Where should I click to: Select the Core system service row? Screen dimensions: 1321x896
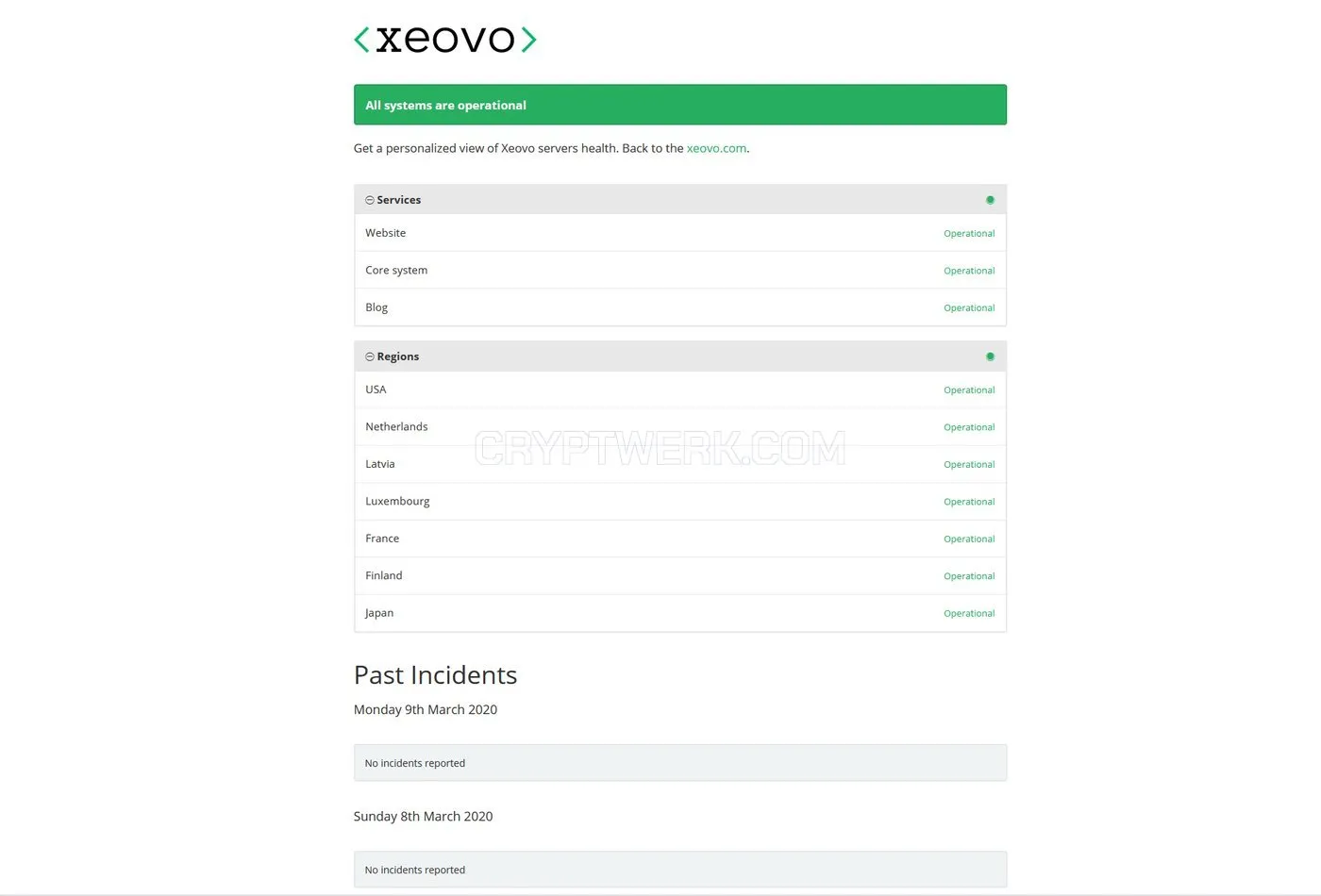coord(680,270)
